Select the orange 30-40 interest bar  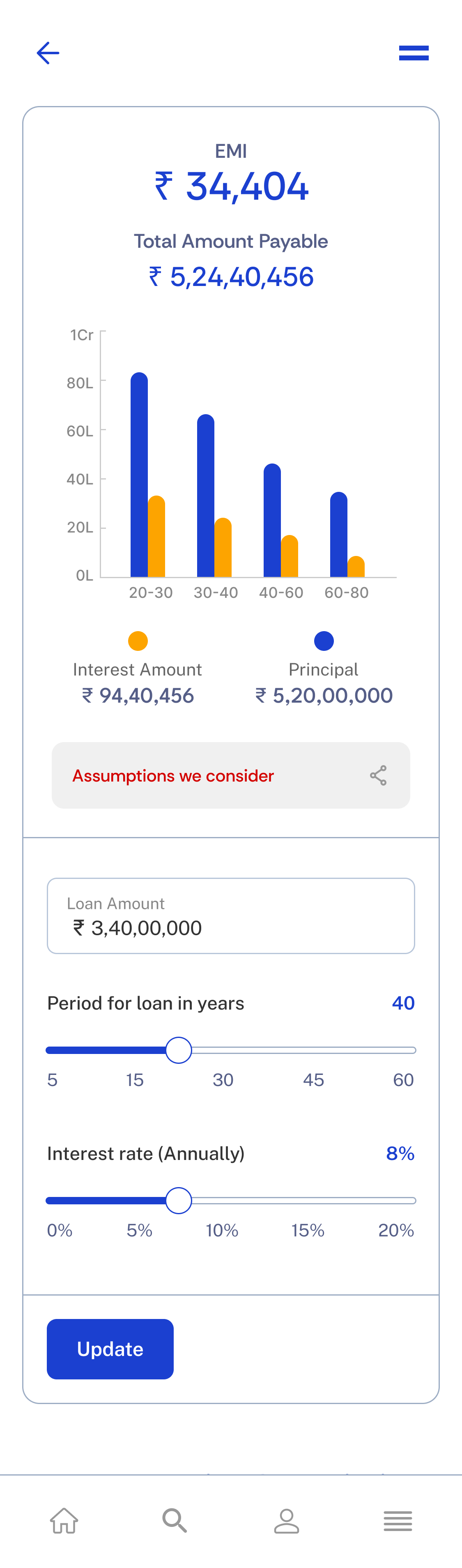click(223, 547)
